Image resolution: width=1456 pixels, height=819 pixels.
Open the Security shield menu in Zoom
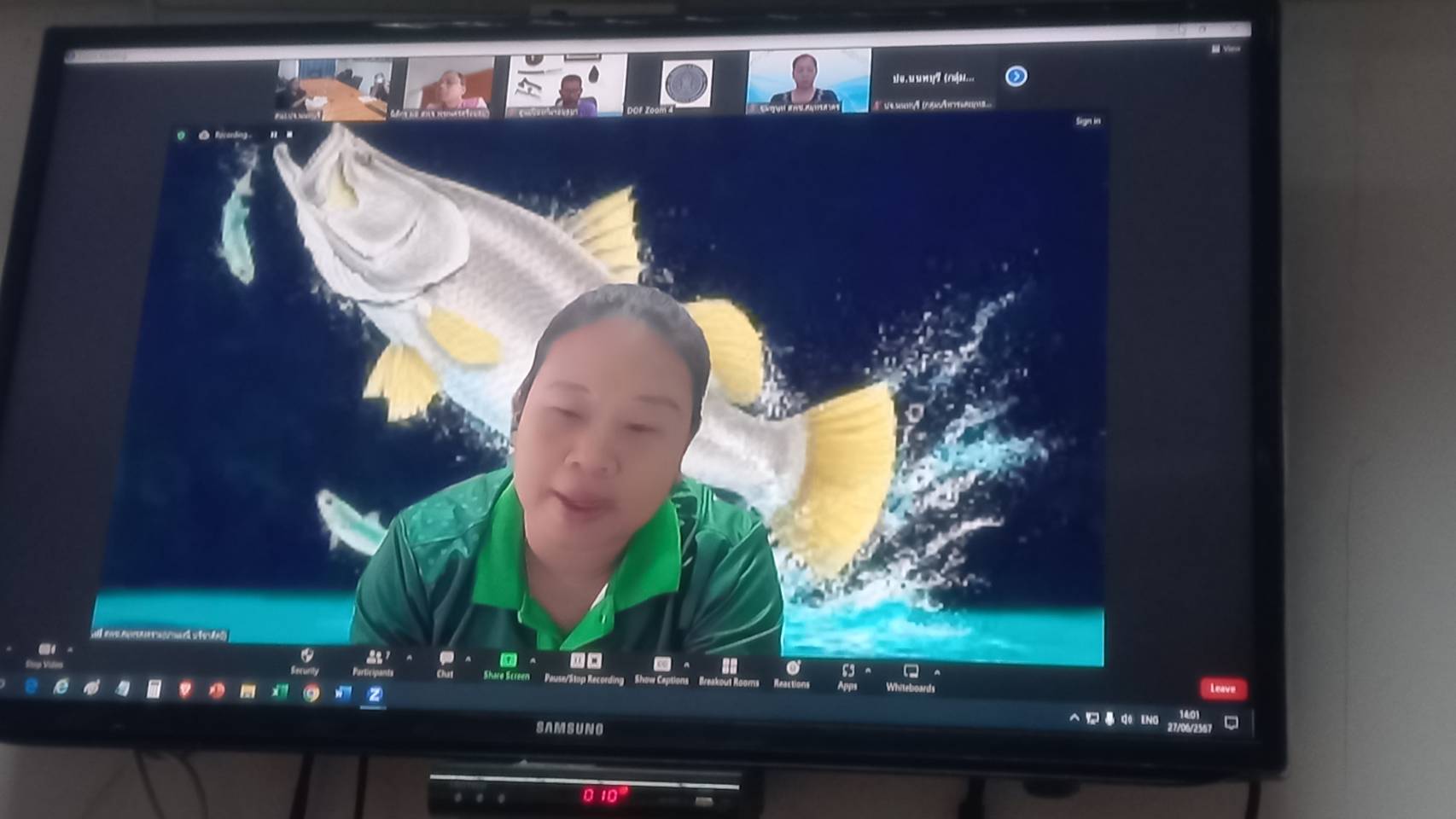[305, 661]
